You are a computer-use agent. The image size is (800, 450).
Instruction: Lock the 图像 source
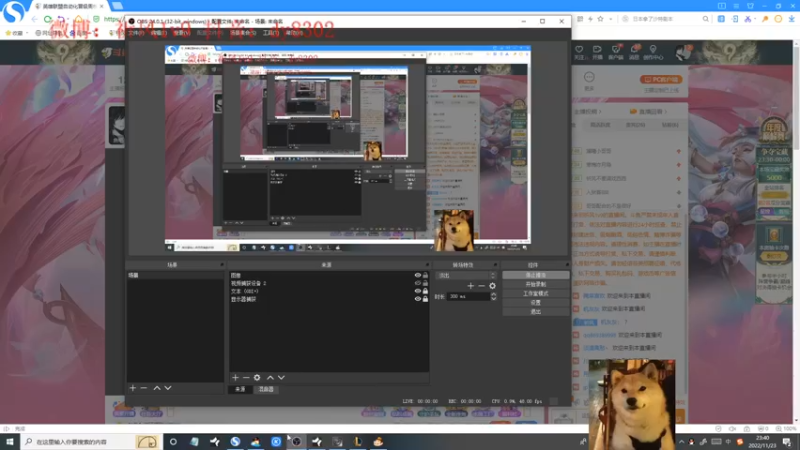(x=425, y=275)
